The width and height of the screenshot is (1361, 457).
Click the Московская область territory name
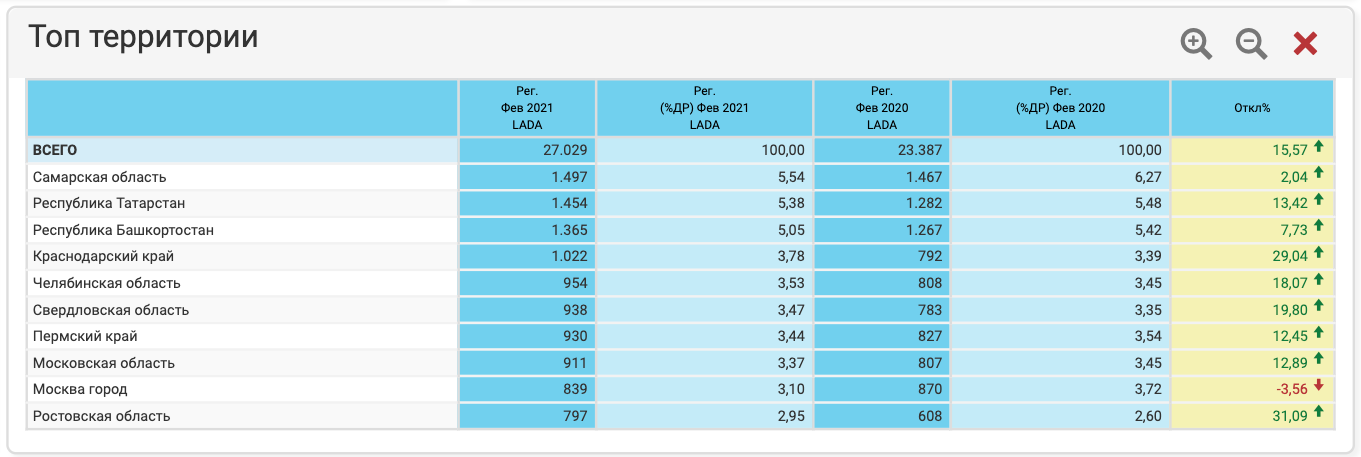[x=104, y=363]
